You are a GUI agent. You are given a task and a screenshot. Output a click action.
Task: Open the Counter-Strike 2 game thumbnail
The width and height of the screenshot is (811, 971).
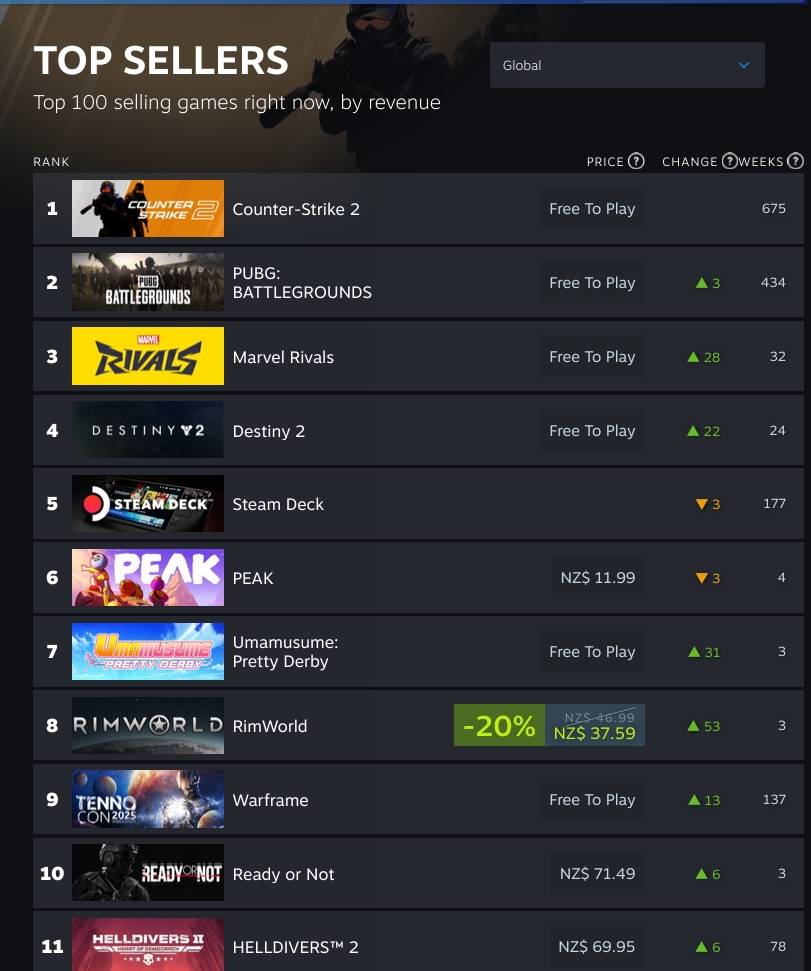[x=148, y=209]
